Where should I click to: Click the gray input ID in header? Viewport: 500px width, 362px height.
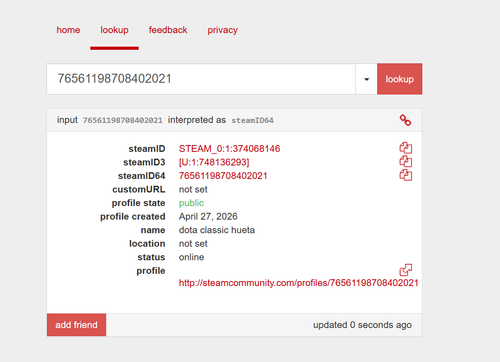pyautogui.click(x=122, y=120)
